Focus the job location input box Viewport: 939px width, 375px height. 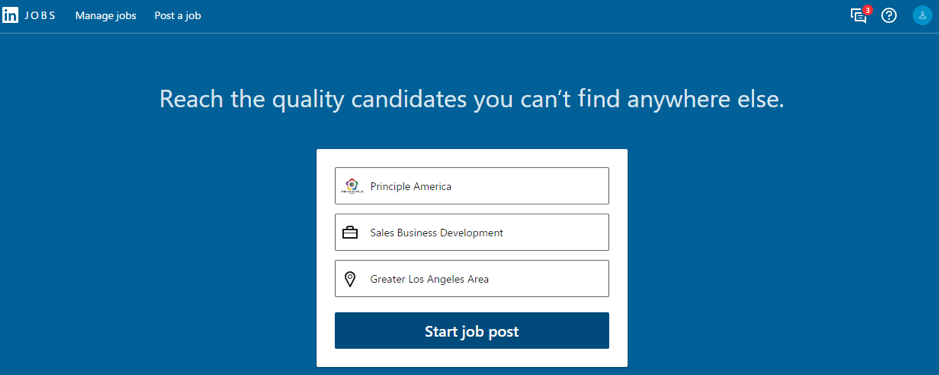472,279
